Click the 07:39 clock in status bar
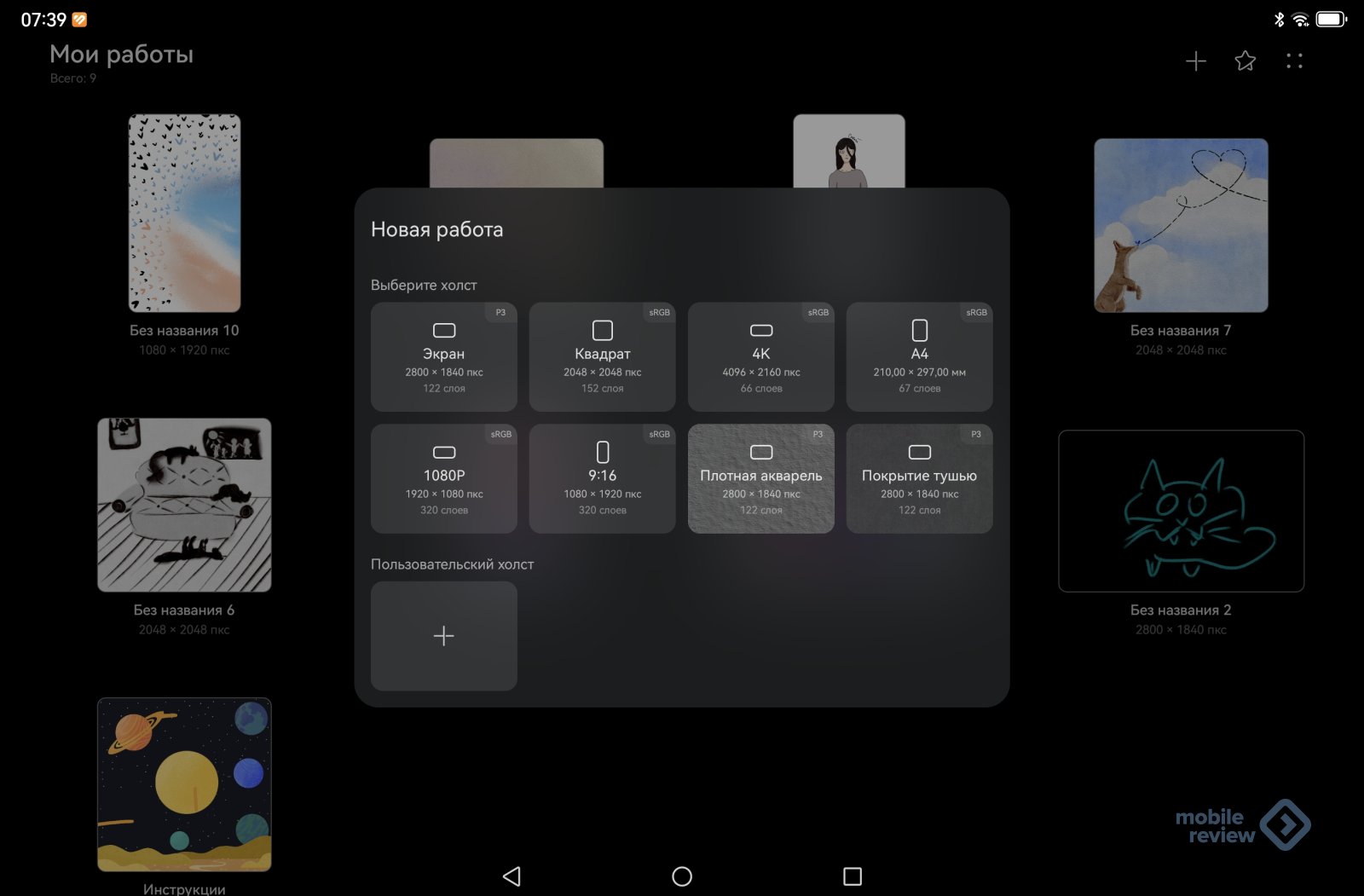The height and width of the screenshot is (896, 1364). (x=43, y=19)
